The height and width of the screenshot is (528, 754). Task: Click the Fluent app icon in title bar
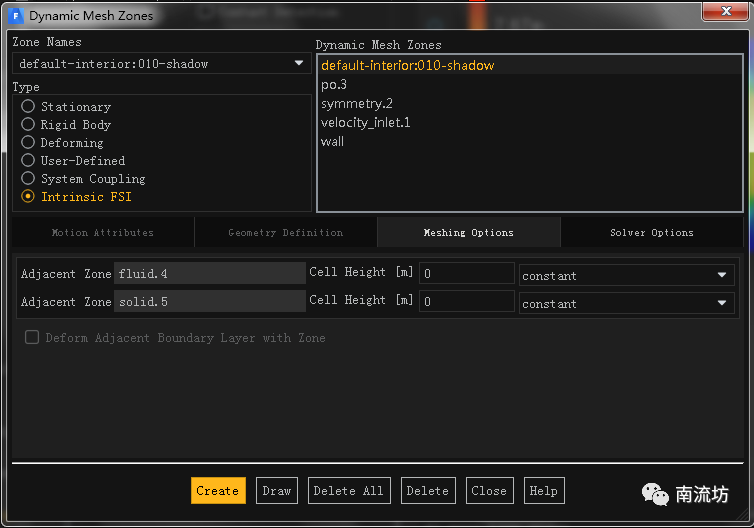tap(15, 16)
